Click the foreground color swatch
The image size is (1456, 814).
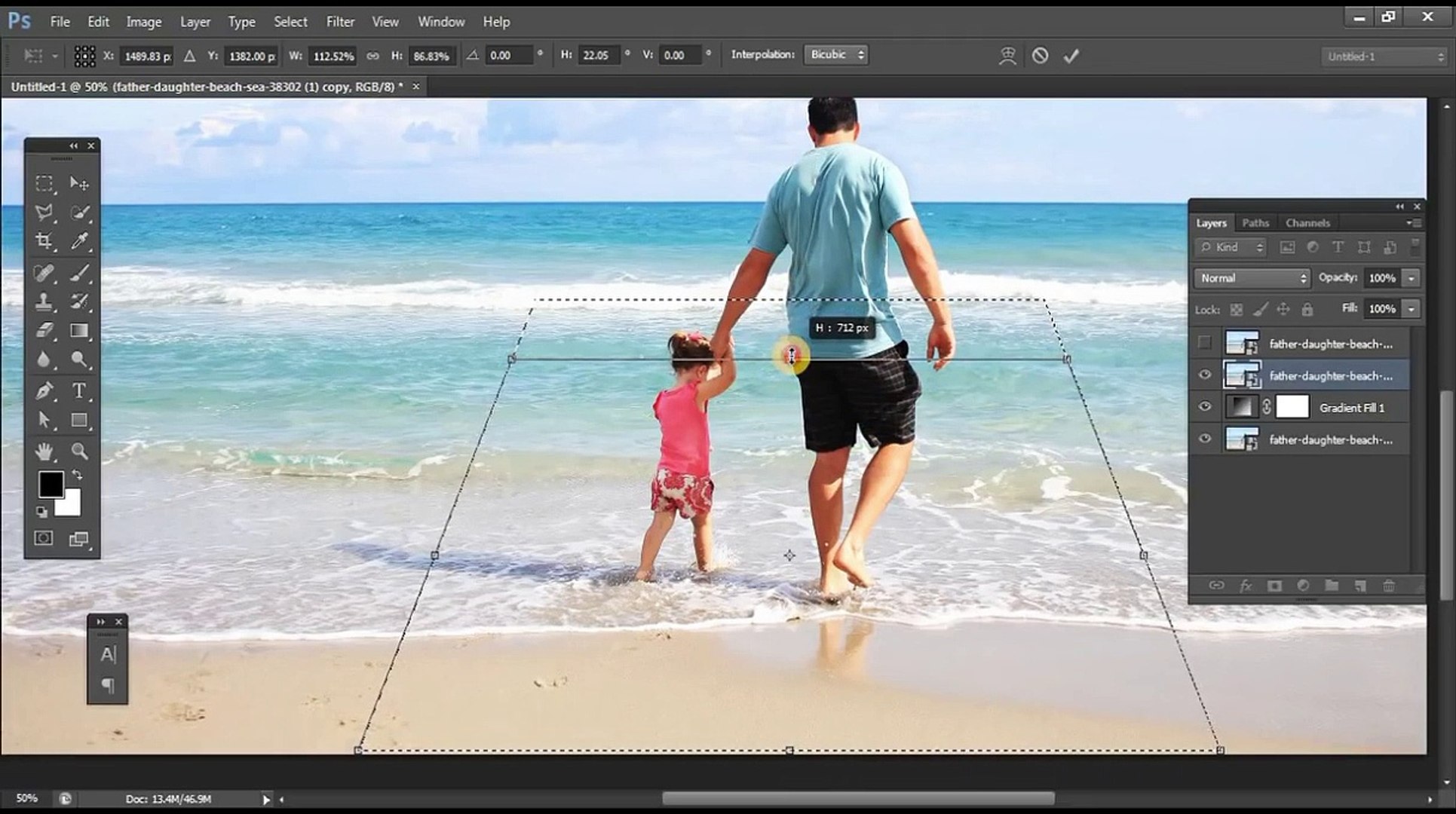(50, 484)
